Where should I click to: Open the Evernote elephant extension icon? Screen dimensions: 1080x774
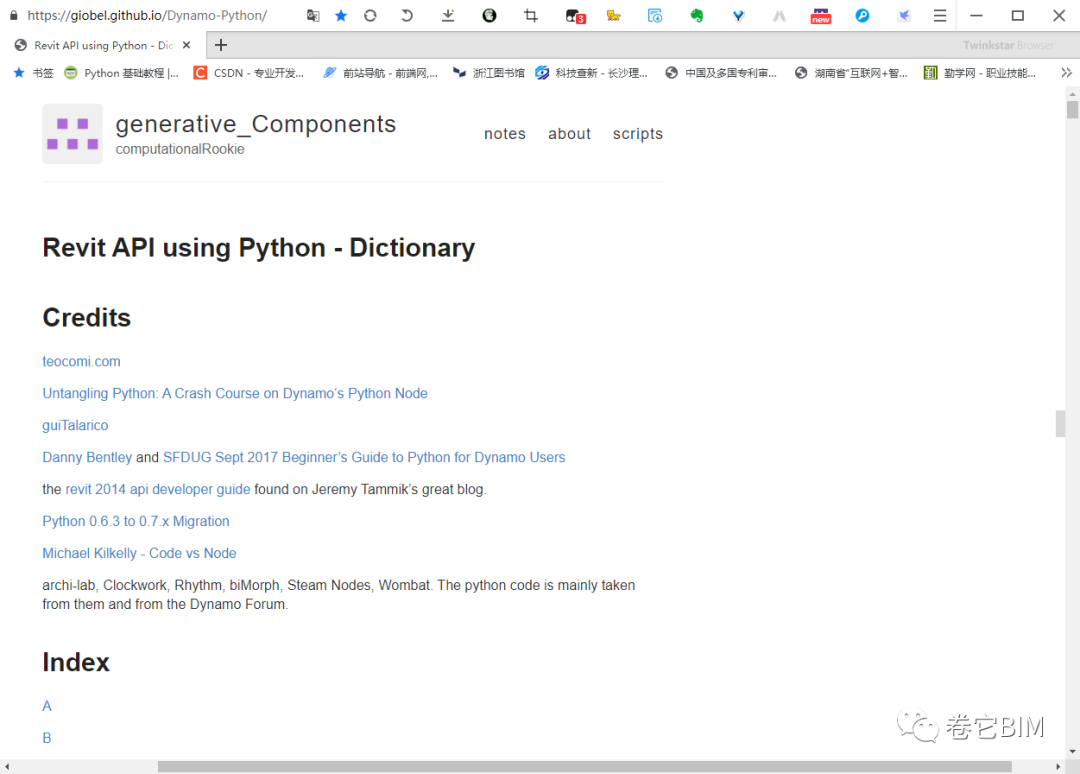pos(697,16)
